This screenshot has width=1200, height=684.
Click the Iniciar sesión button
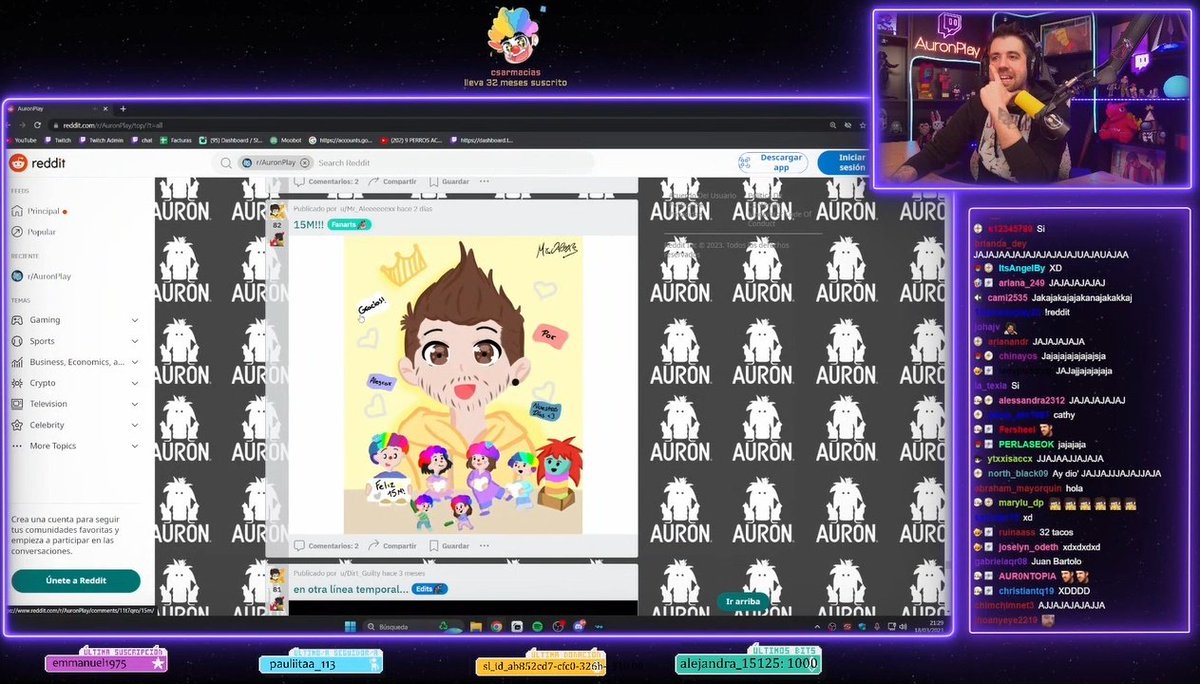(x=842, y=162)
